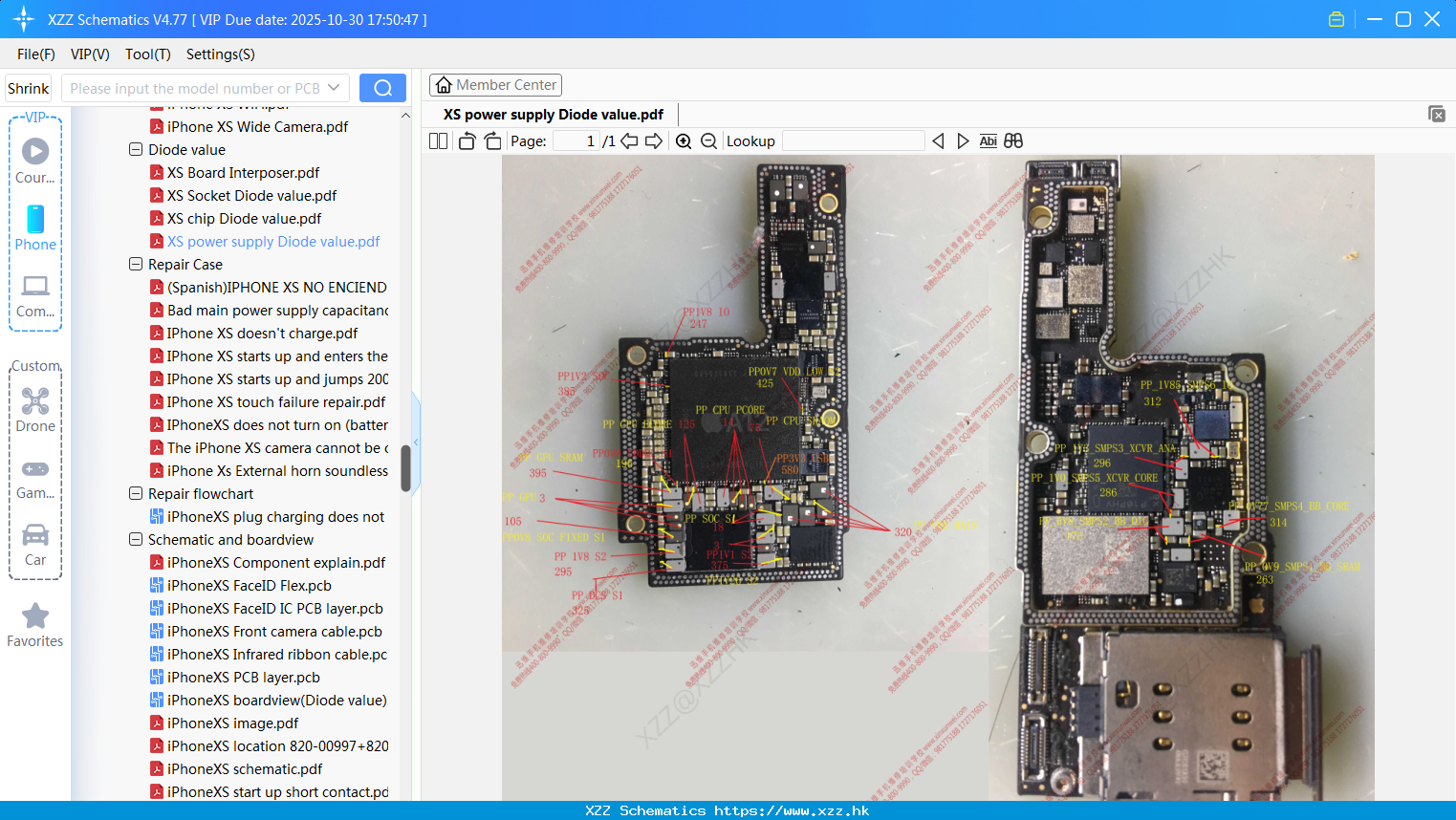Image resolution: width=1456 pixels, height=820 pixels.
Task: Click the document panel toggle icon at far right
Action: [1437, 114]
